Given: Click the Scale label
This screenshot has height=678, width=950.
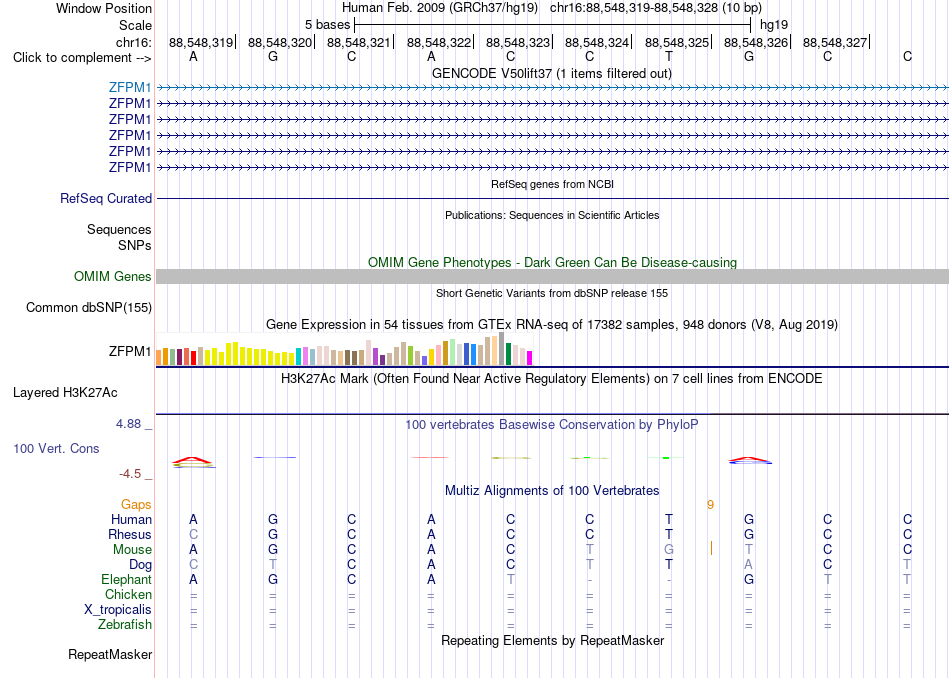Looking at the screenshot, I should pyautogui.click(x=135, y=25).
